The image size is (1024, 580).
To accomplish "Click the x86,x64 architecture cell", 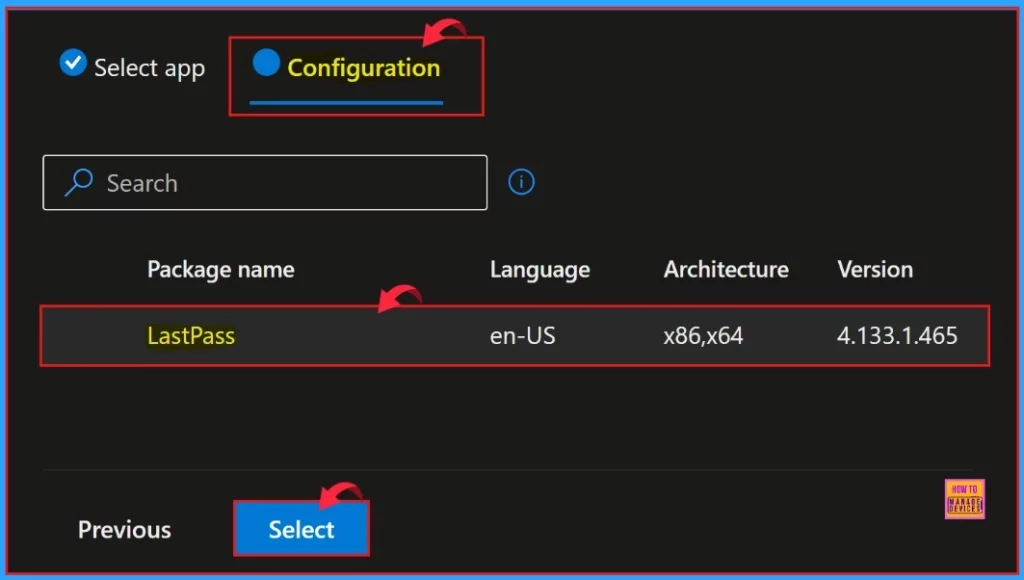I will [703, 336].
